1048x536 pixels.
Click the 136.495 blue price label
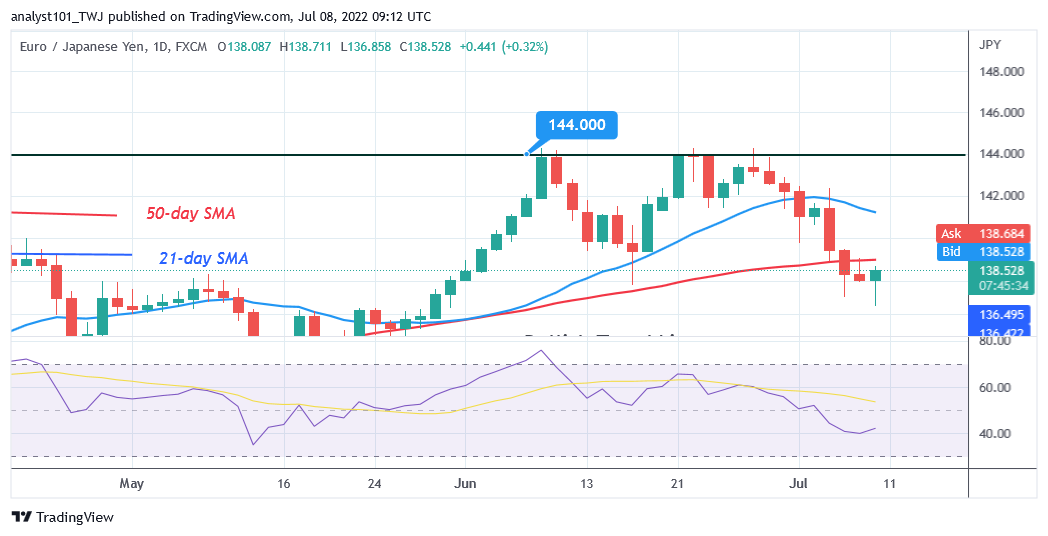click(999, 315)
